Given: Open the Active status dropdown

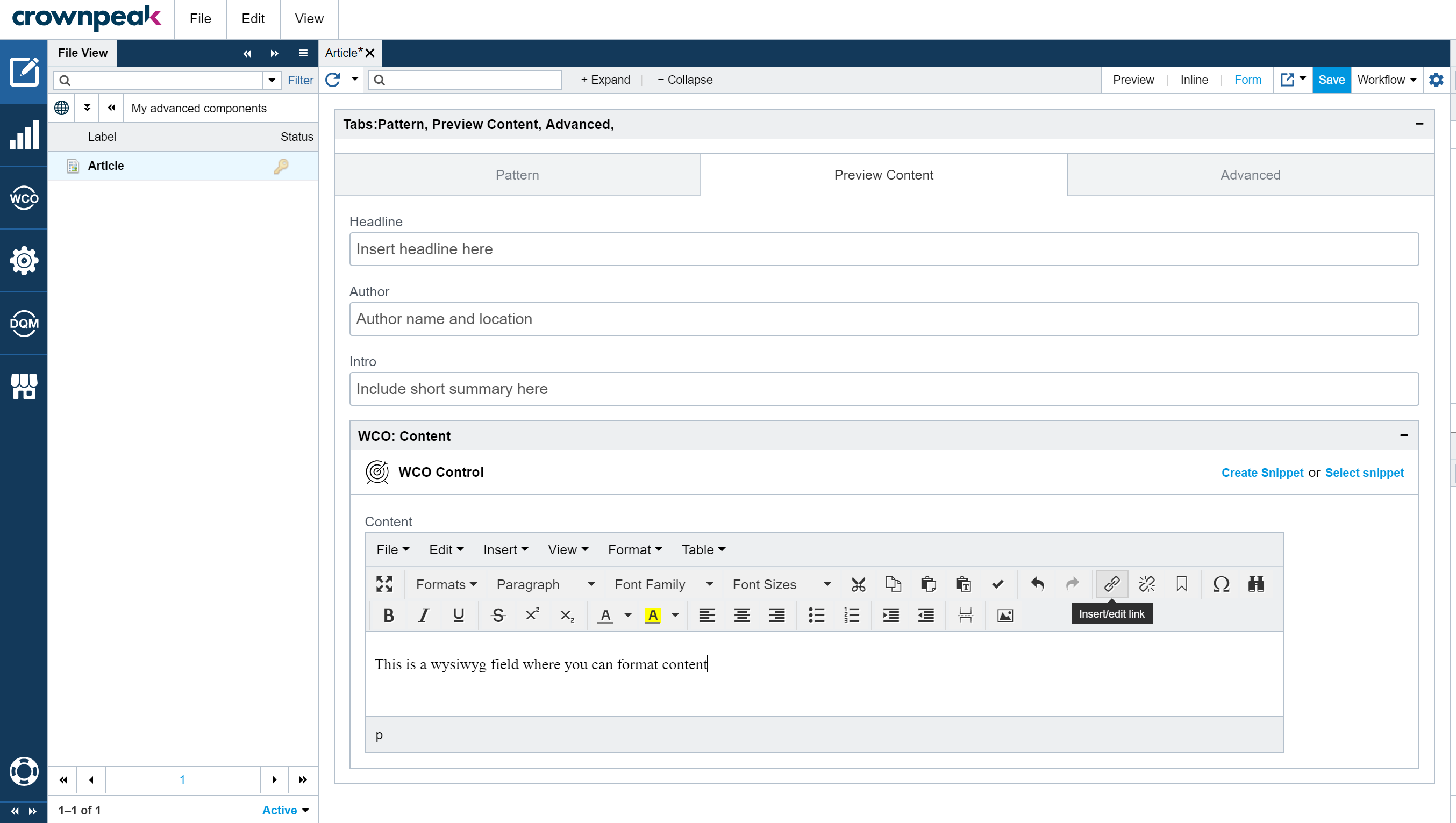Looking at the screenshot, I should click(x=286, y=810).
